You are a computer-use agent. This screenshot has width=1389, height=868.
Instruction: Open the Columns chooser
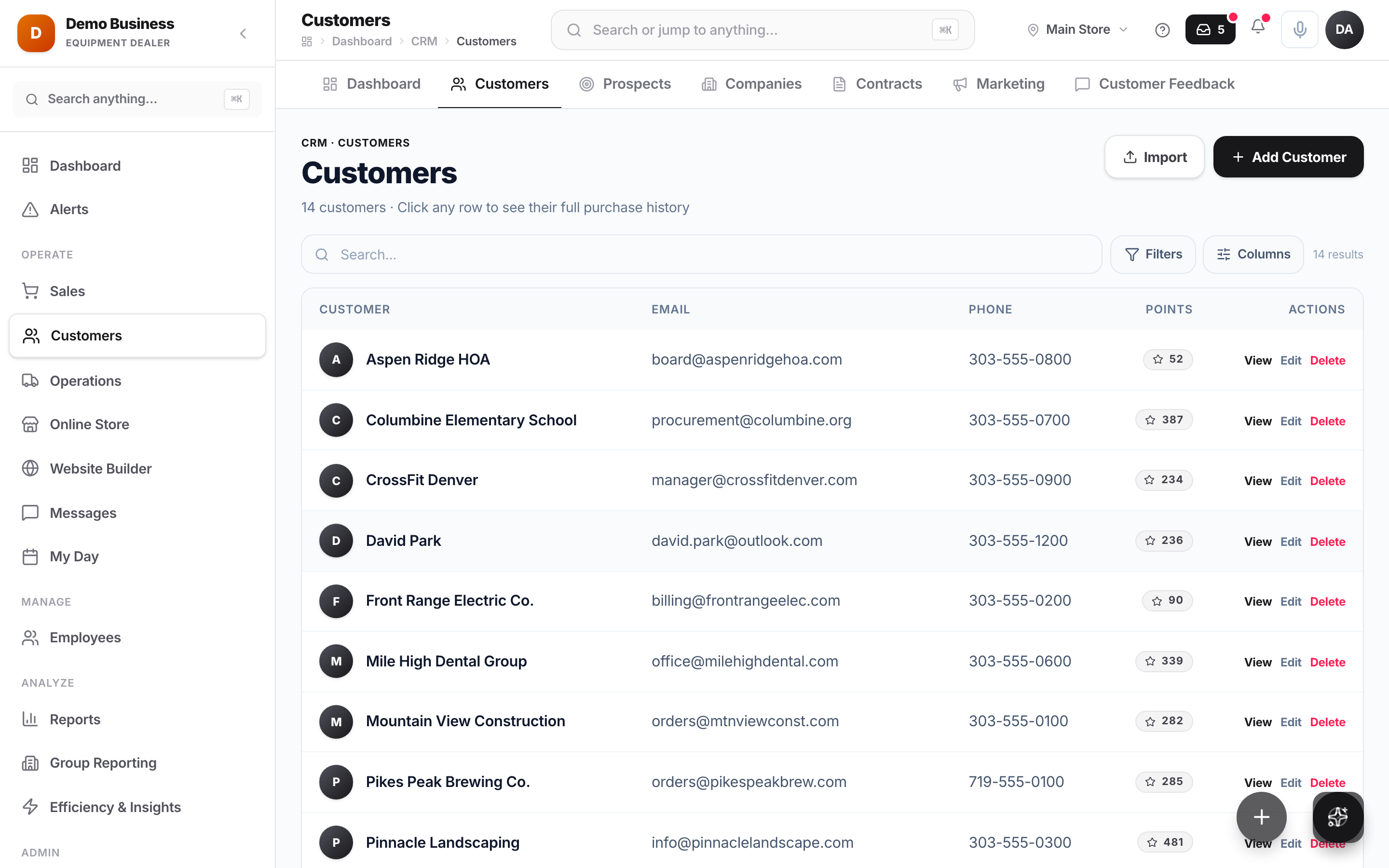point(1253,254)
